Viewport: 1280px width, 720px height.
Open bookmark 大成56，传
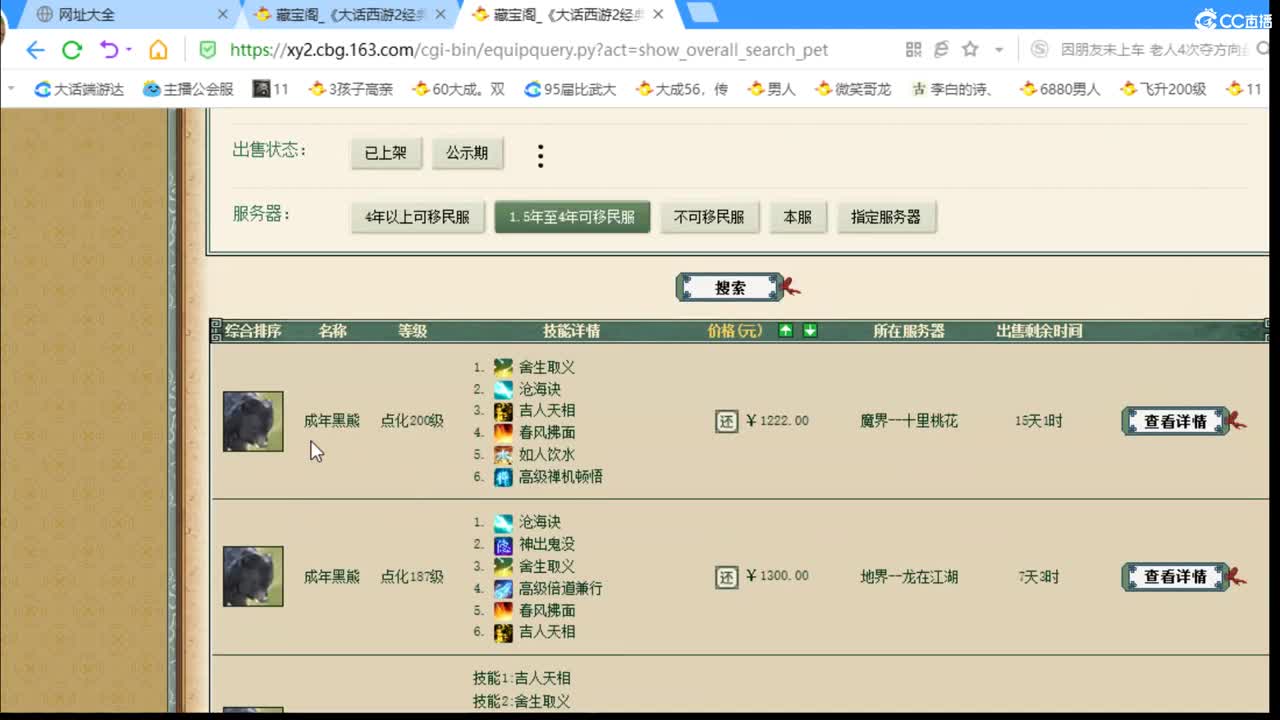click(x=681, y=89)
